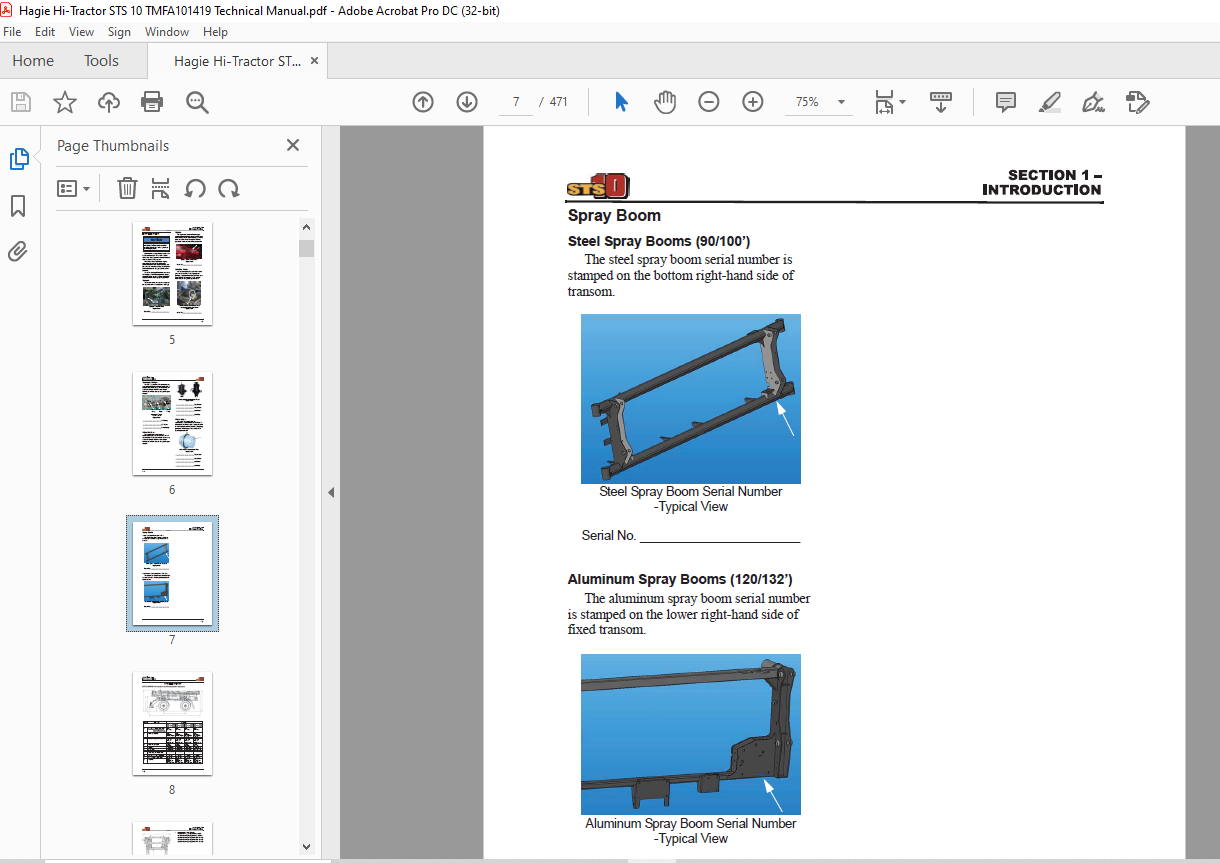Rotate page counterclockwise
1220x863 pixels.
click(x=195, y=188)
